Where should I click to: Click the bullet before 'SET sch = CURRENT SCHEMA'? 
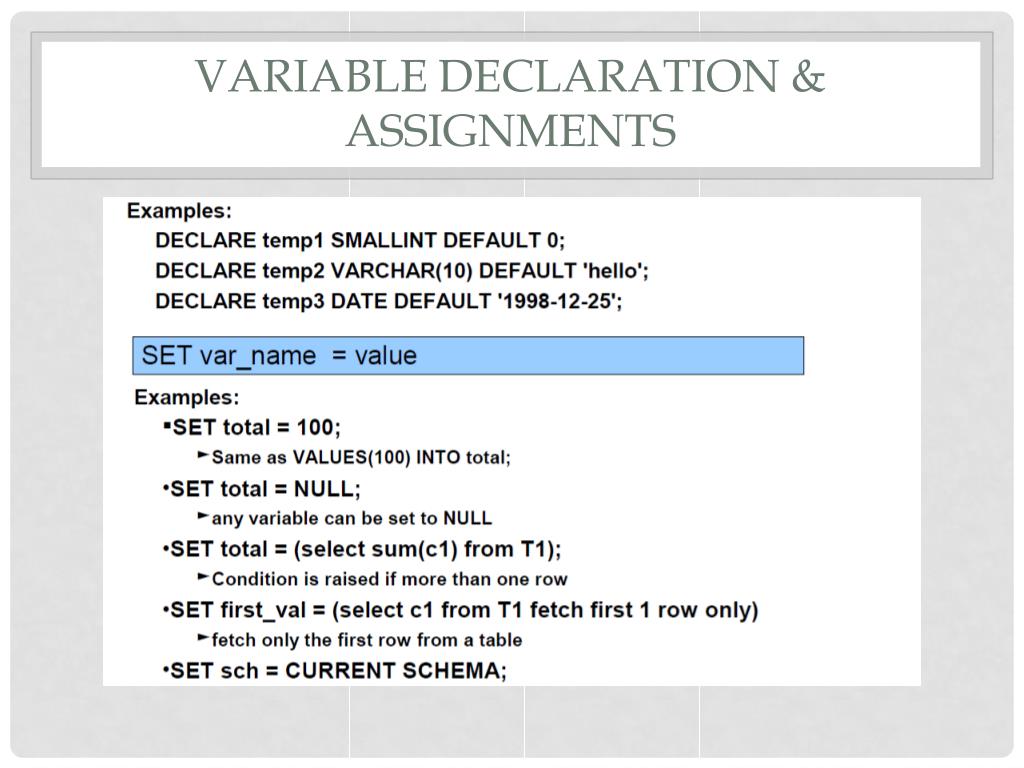coord(166,671)
